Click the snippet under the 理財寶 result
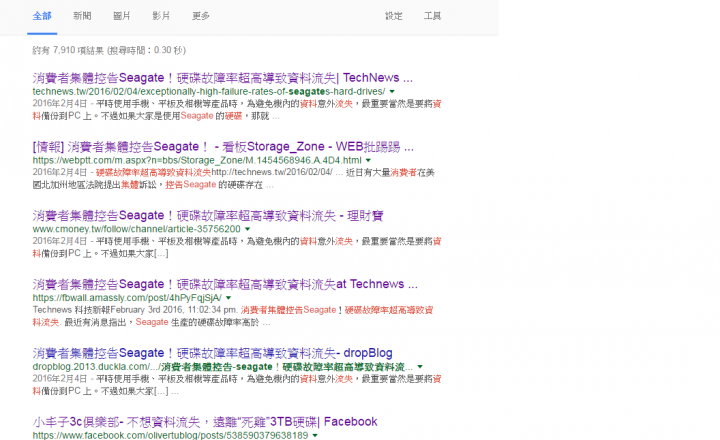Image resolution: width=720 pixels, height=440 pixels. click(237, 247)
